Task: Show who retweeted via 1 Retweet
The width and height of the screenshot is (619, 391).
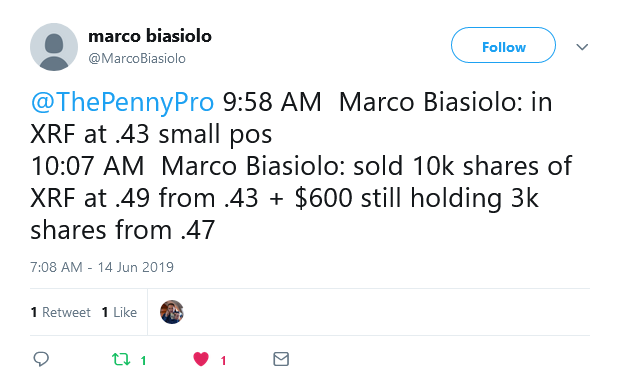Action: (60, 312)
